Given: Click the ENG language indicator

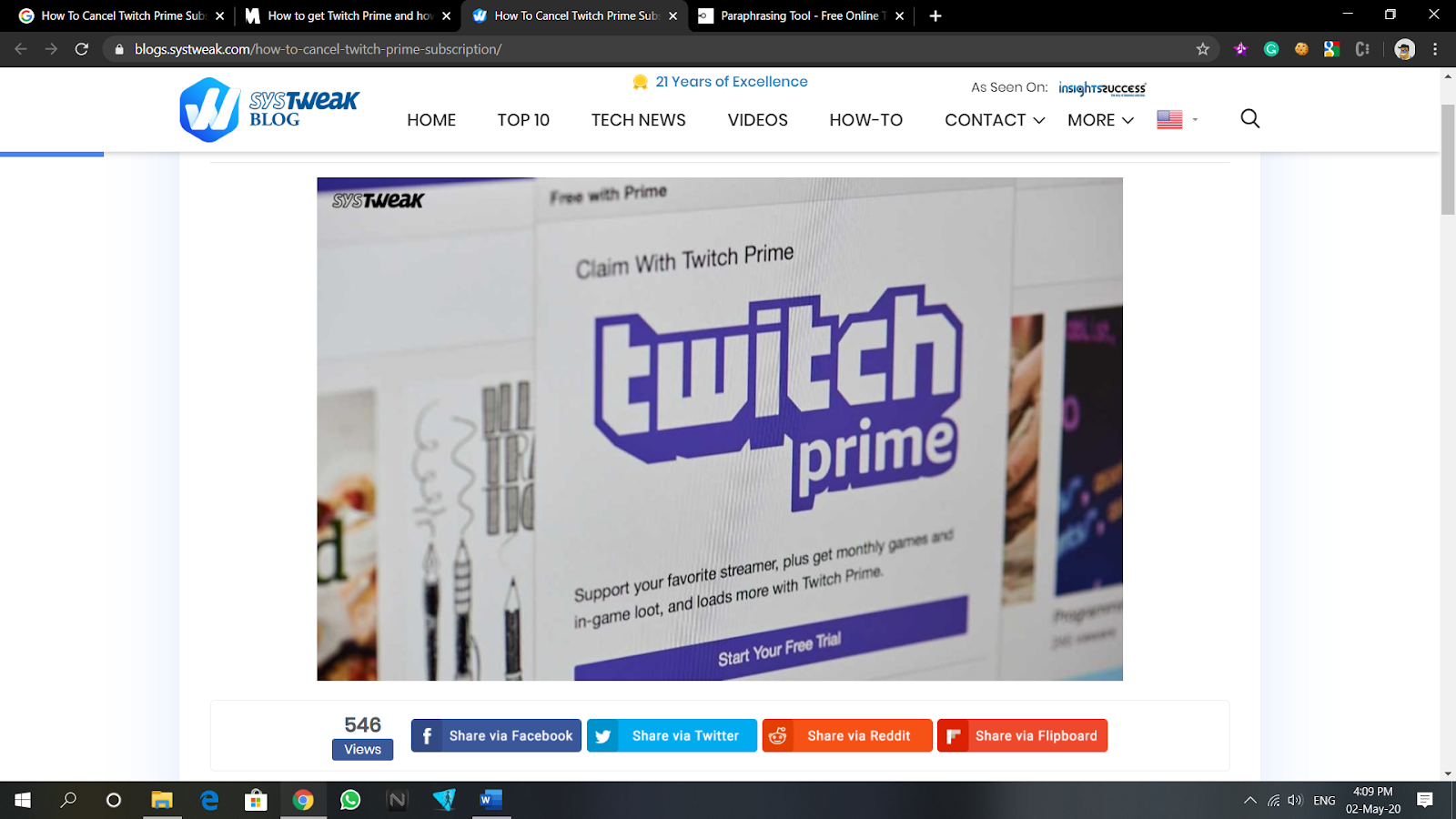Looking at the screenshot, I should (x=1324, y=801).
